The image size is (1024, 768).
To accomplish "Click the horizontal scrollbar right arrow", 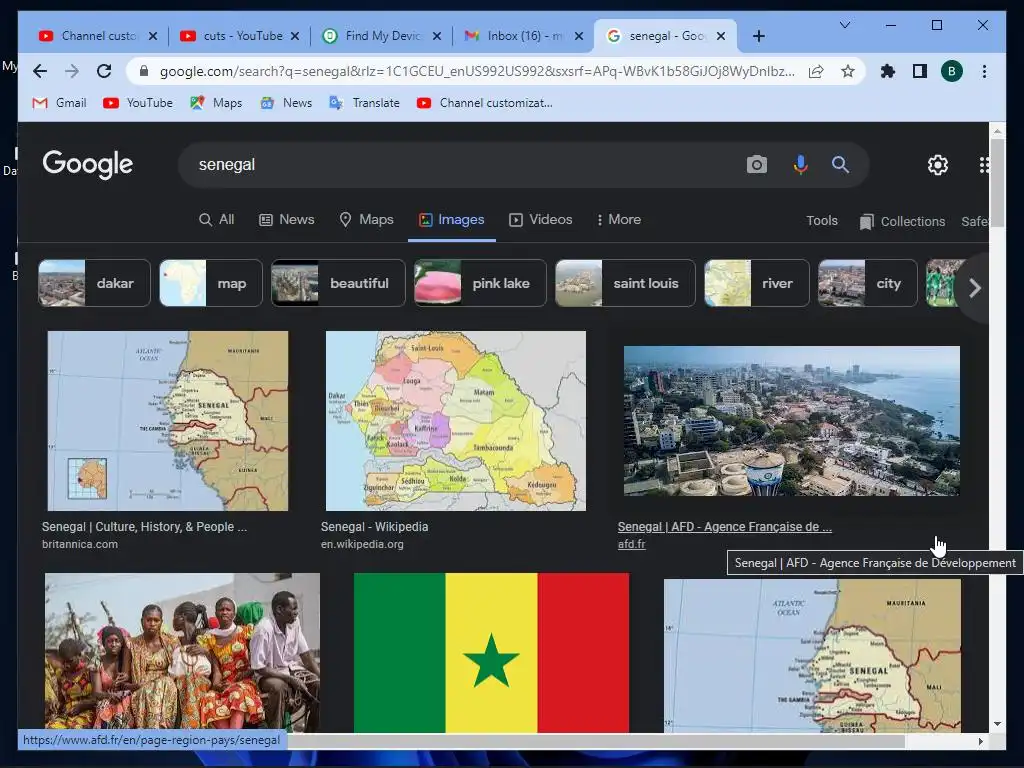I will pos(980,741).
